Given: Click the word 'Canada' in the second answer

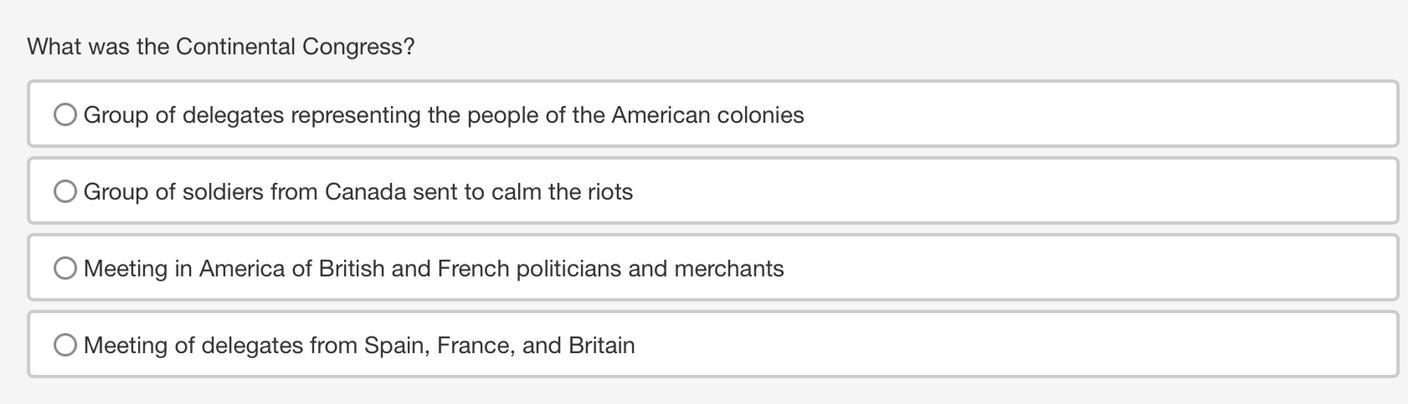Looking at the screenshot, I should [x=365, y=191].
